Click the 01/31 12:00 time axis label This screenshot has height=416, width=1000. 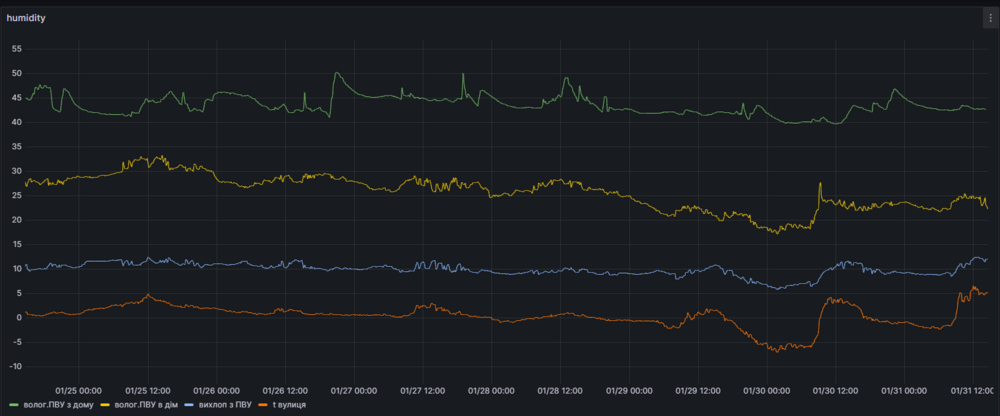coord(973,390)
